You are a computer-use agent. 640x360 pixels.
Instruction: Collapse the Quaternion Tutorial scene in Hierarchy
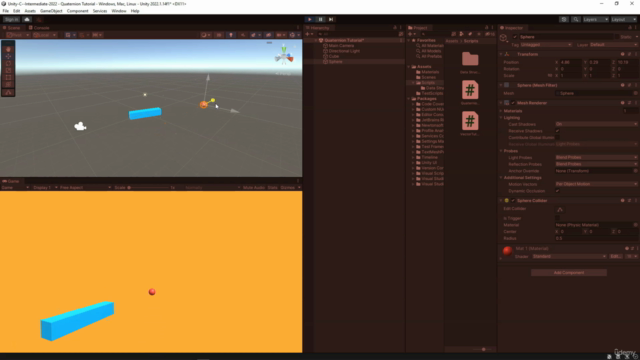click(x=316, y=40)
